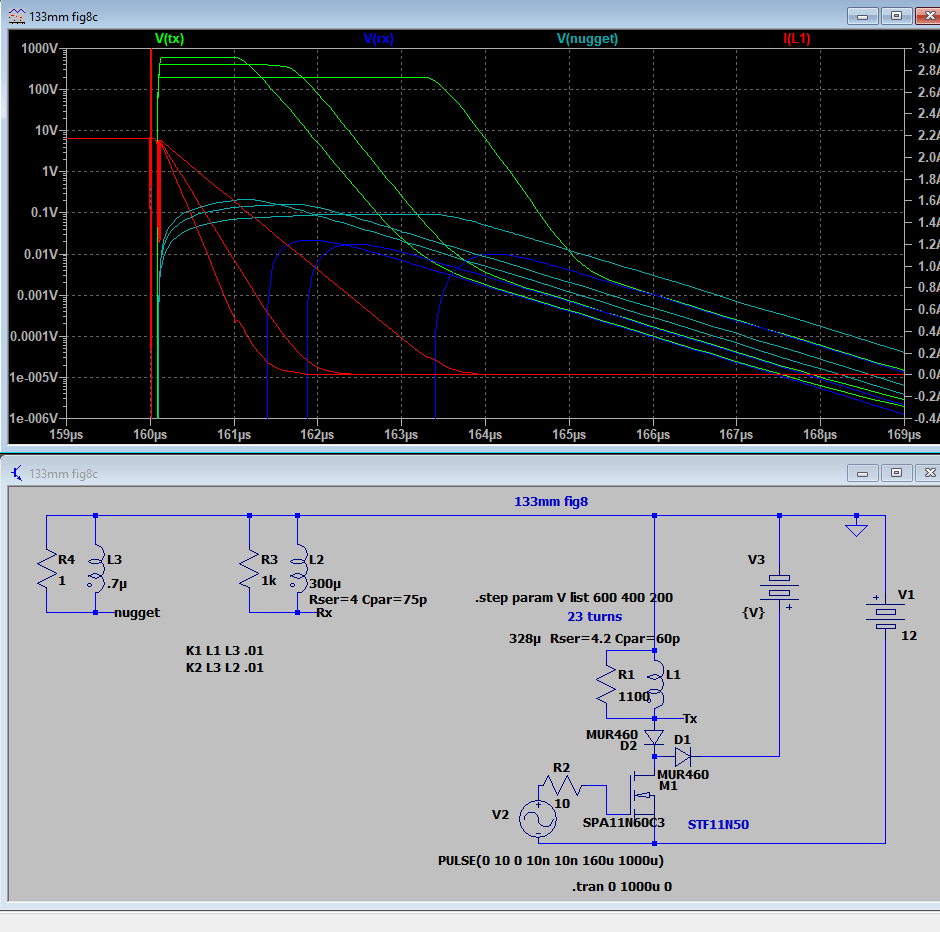Click the V(nugget) trace label

tap(587, 39)
